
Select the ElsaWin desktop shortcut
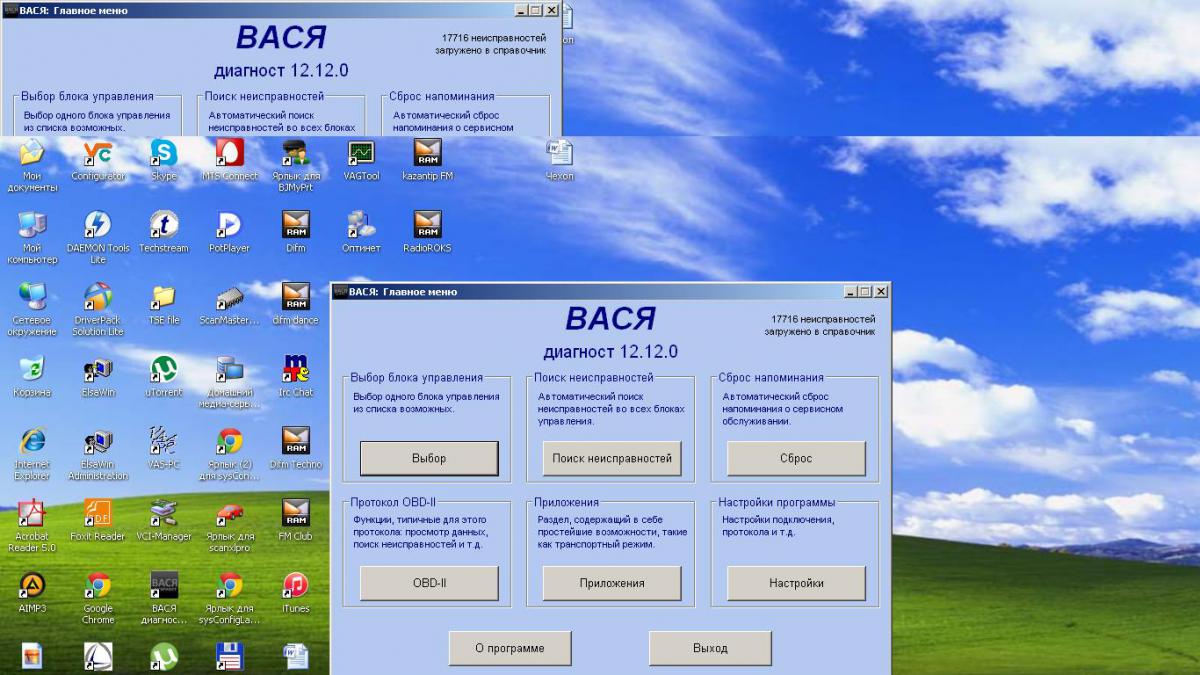98,375
